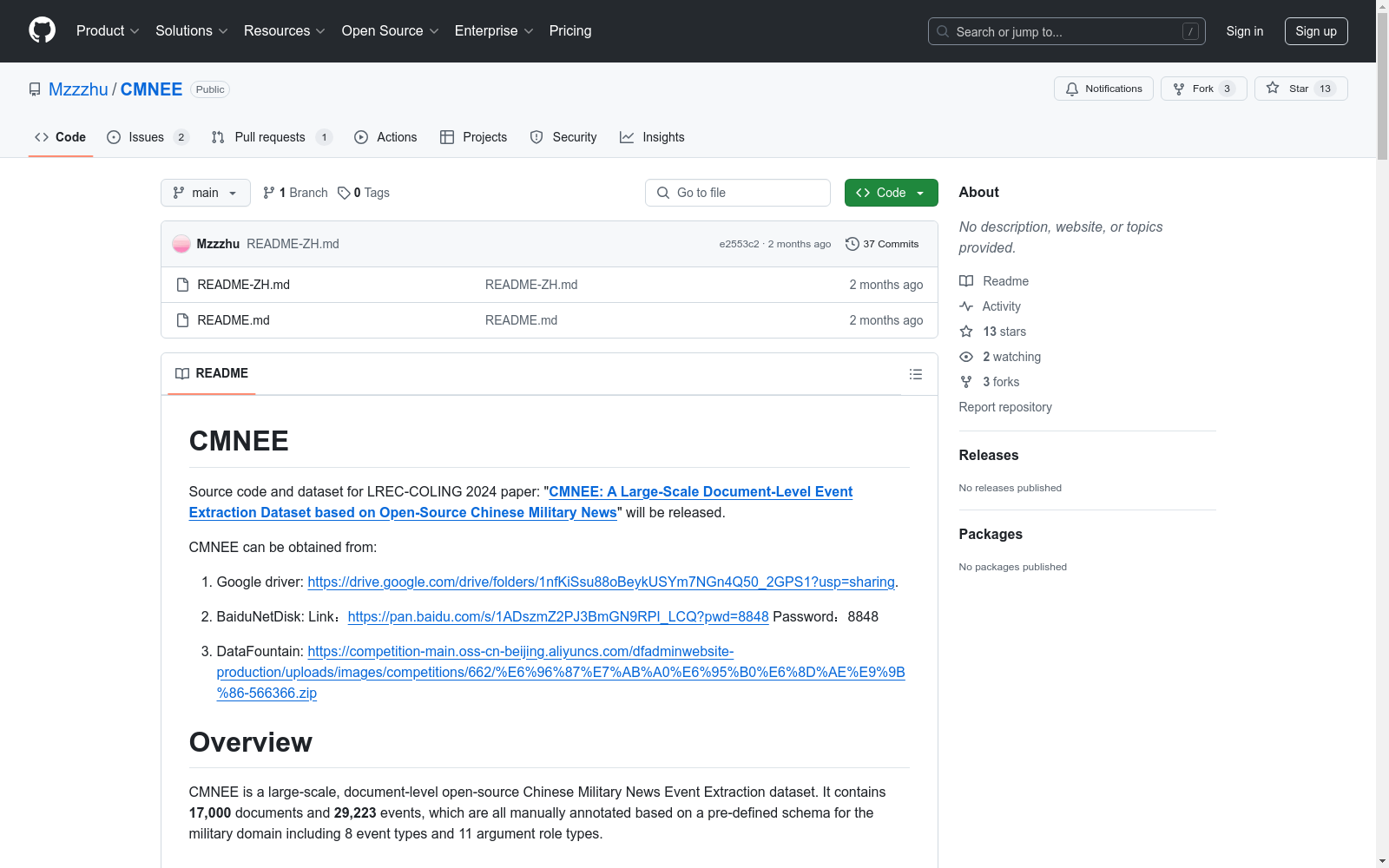View the 2 watching link
This screenshot has height=868, width=1389.
tap(1000, 357)
